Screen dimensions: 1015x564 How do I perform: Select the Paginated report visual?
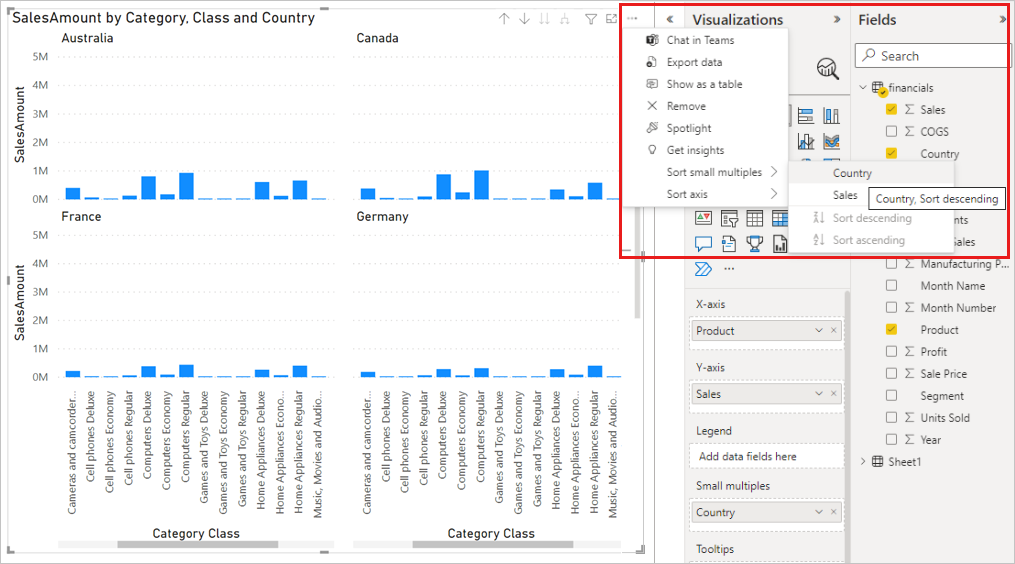coord(780,244)
